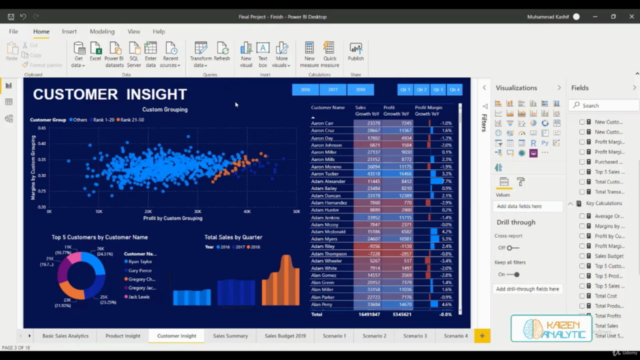Open the Get data dropdown arrow
The image size is (640, 360).
pyautogui.click(x=83, y=66)
